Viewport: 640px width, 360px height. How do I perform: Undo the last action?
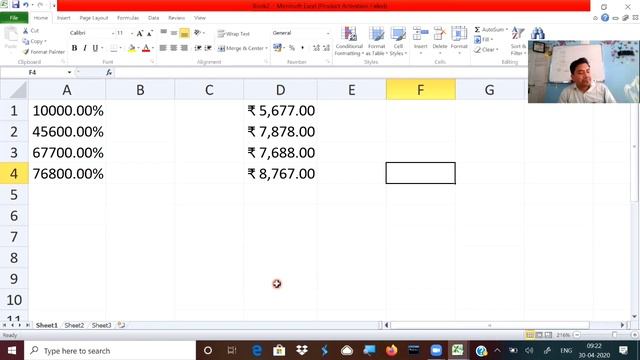pos(26,5)
